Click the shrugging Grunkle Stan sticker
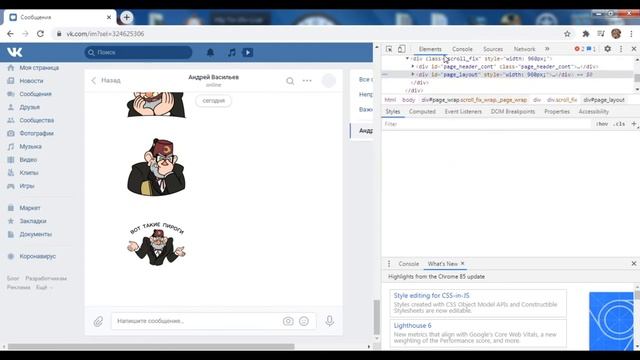Screen dimensions: 640x360 point(156,244)
